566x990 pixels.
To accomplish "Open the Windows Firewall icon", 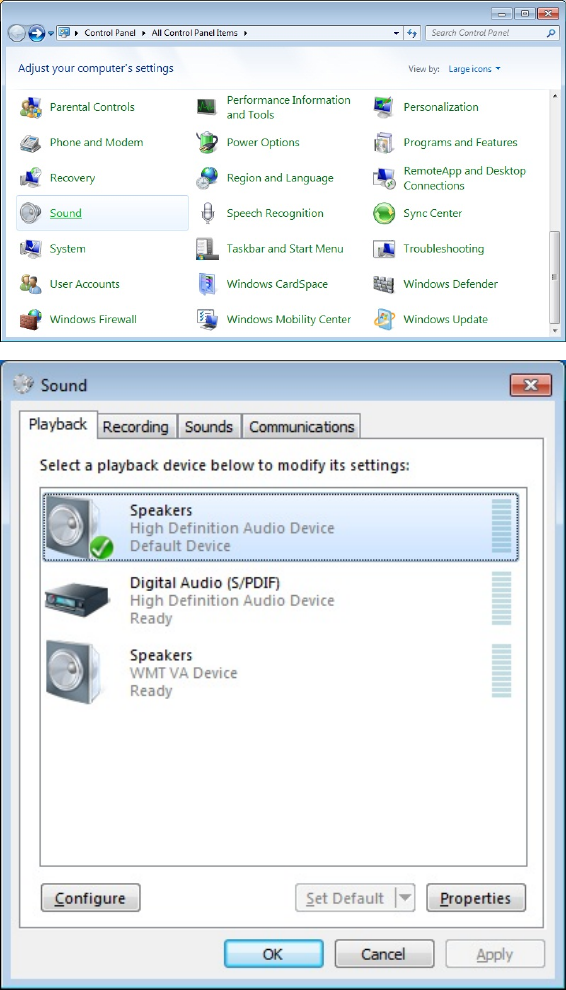I will (x=30, y=319).
